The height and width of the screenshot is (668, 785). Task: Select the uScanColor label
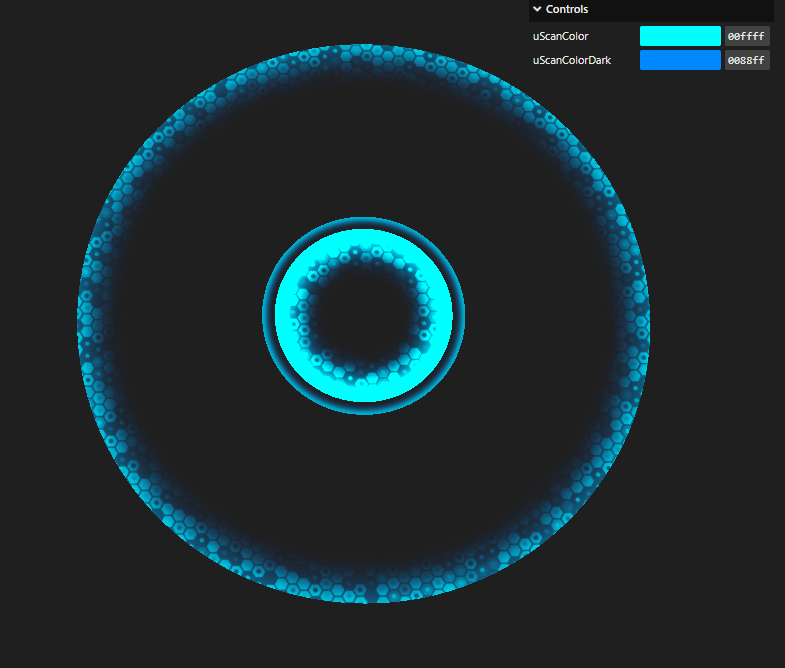560,36
